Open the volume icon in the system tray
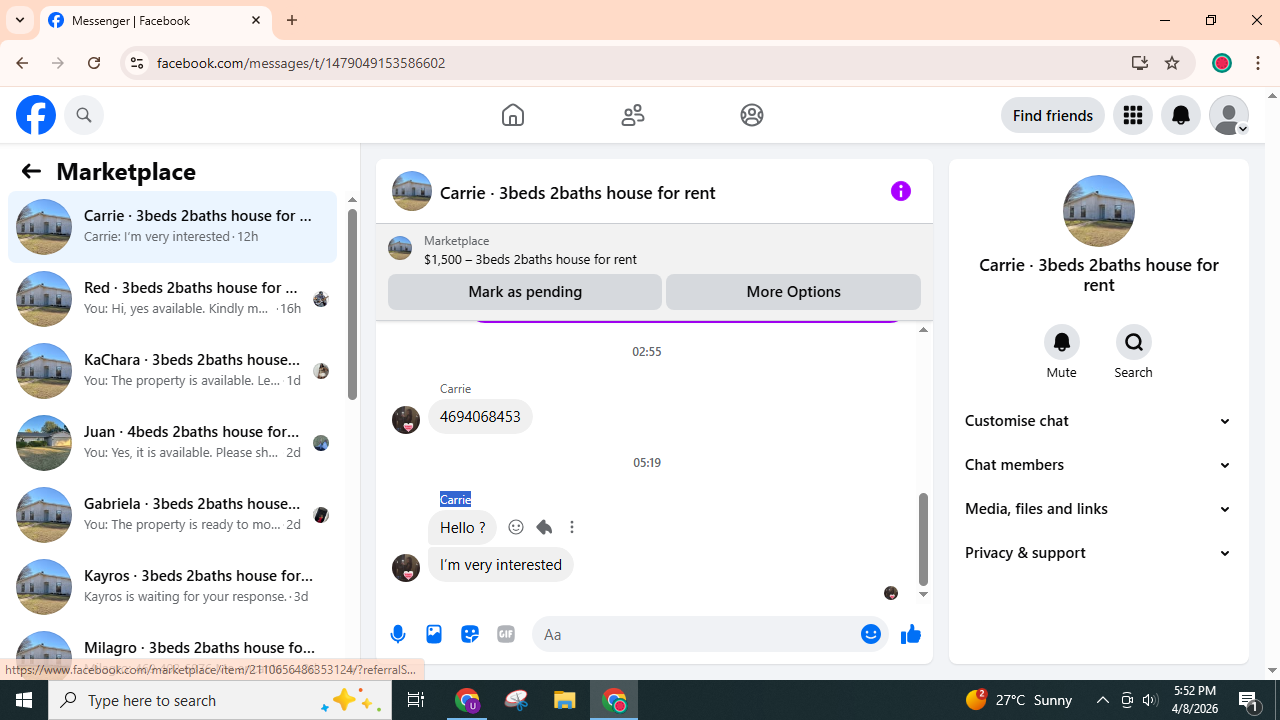This screenshot has width=1280, height=720. (x=1150, y=700)
